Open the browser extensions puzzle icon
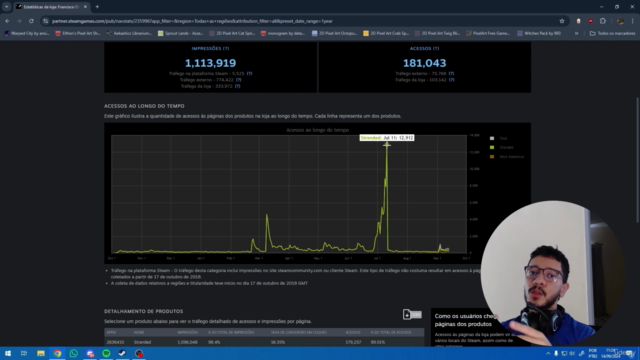This screenshot has height=360, width=640. [603, 21]
